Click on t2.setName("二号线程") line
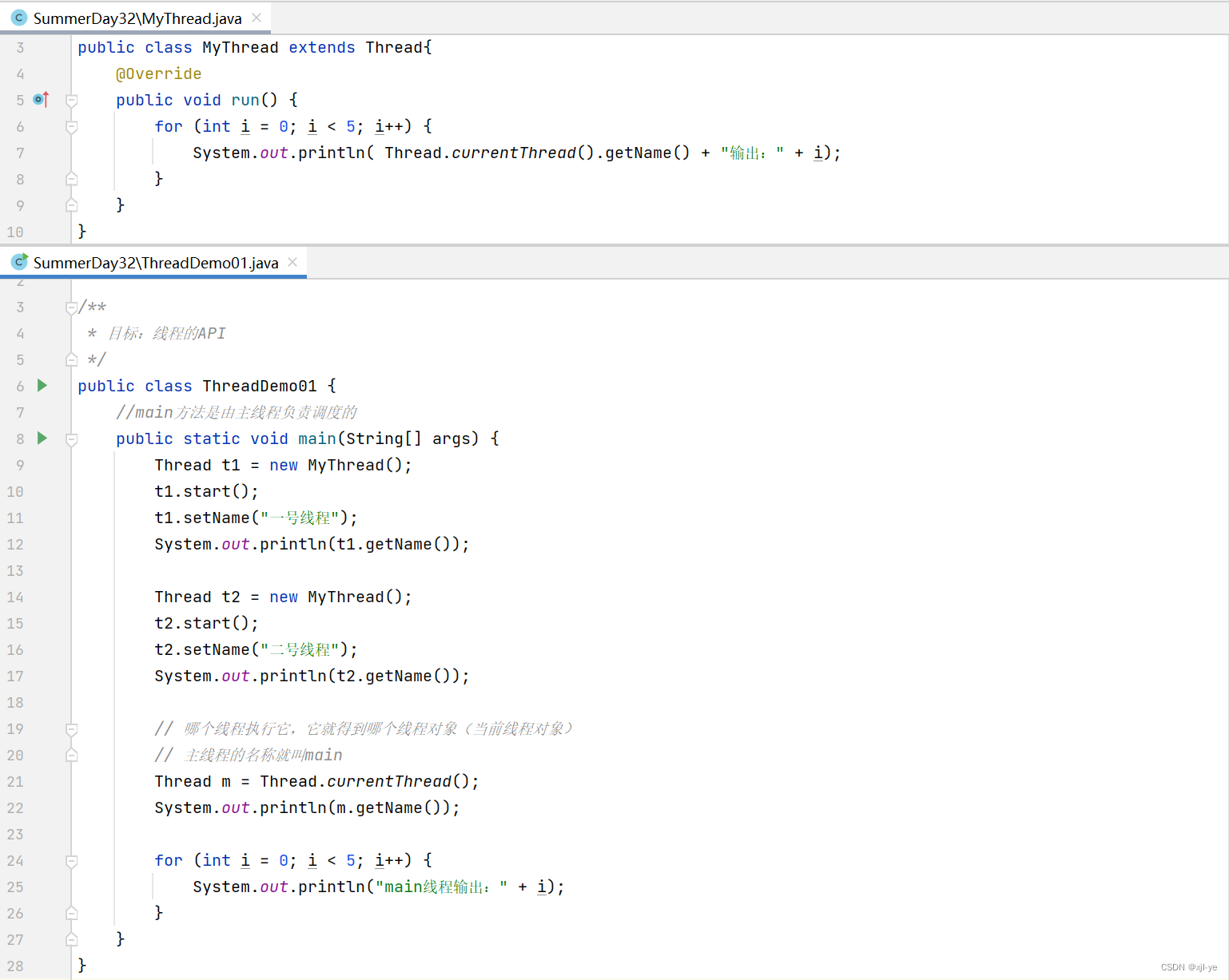This screenshot has width=1229, height=980. point(256,649)
